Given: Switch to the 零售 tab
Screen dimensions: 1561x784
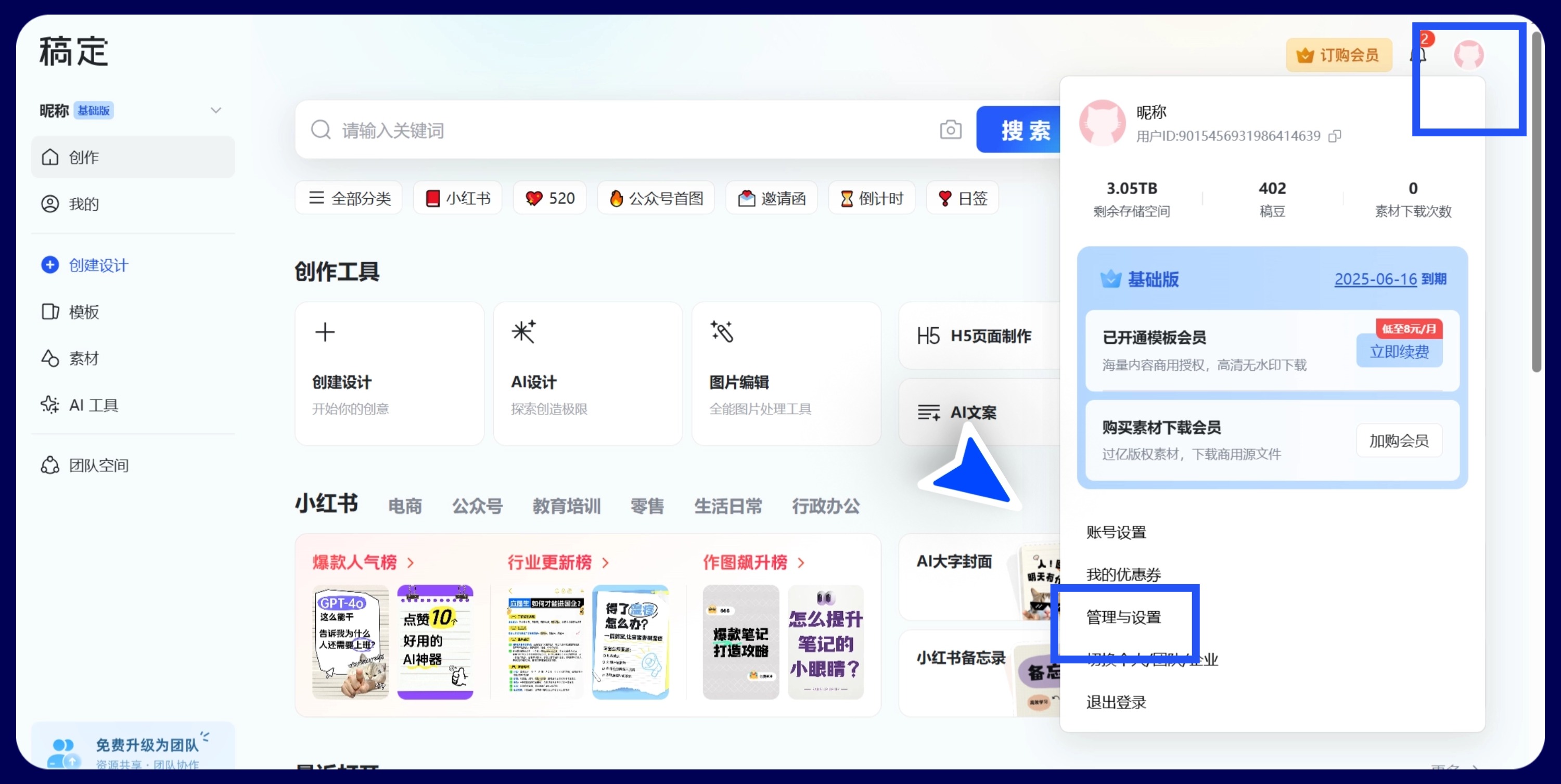Looking at the screenshot, I should click(647, 505).
